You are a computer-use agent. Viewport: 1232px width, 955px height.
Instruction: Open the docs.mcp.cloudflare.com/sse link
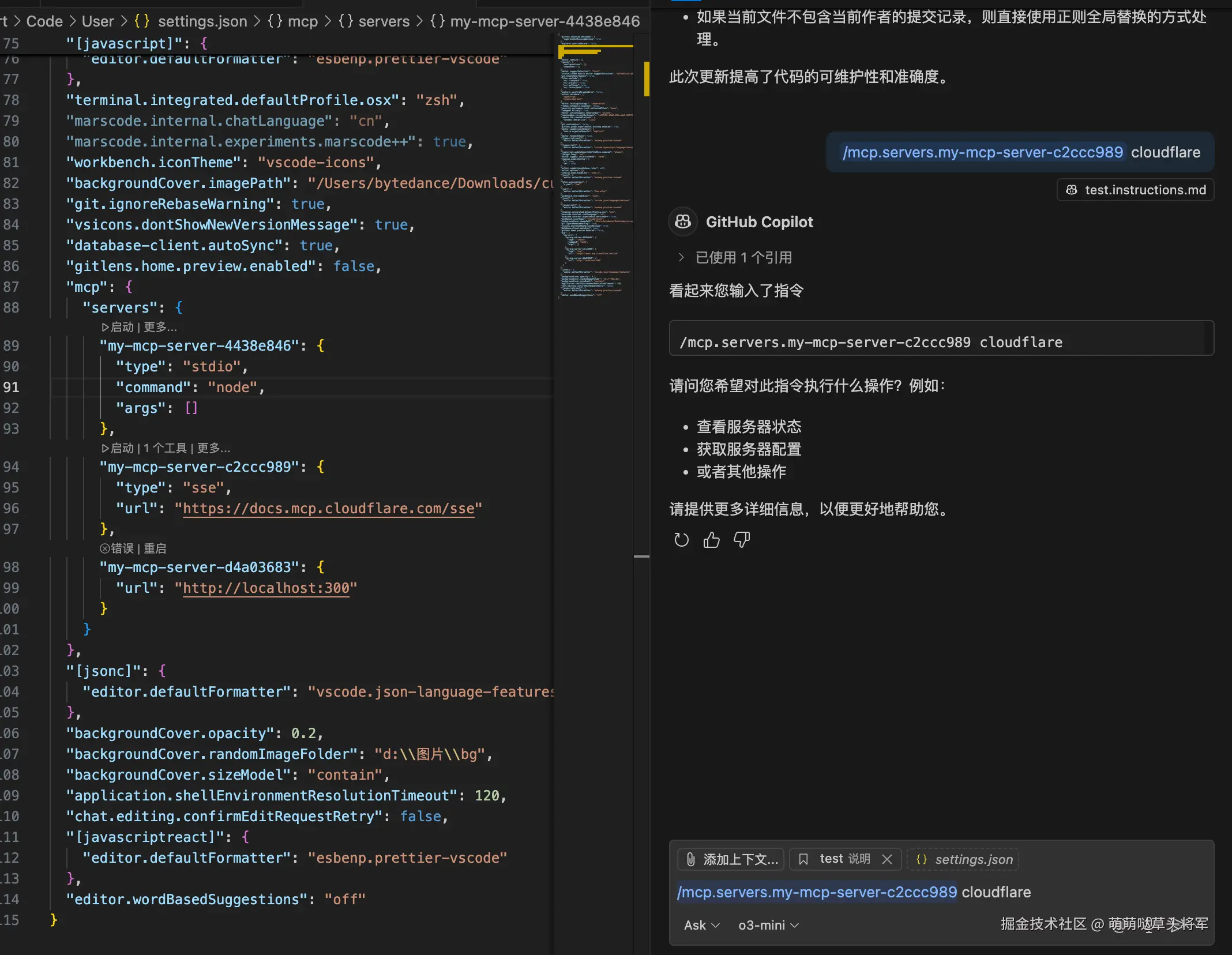(330, 508)
